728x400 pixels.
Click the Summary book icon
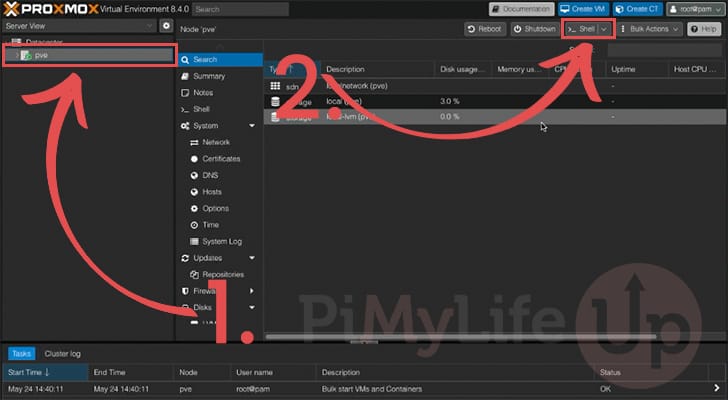pos(185,76)
